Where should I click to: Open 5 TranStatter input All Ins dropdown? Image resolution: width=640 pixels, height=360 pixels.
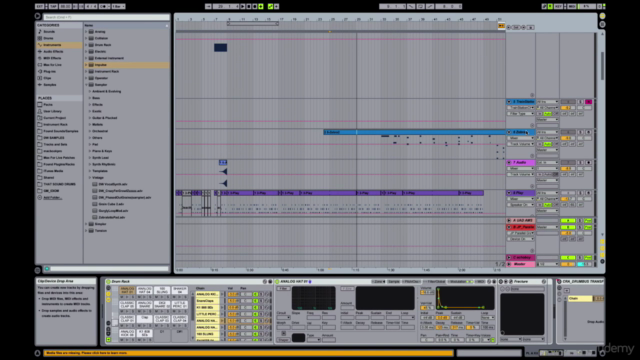[x=547, y=102]
